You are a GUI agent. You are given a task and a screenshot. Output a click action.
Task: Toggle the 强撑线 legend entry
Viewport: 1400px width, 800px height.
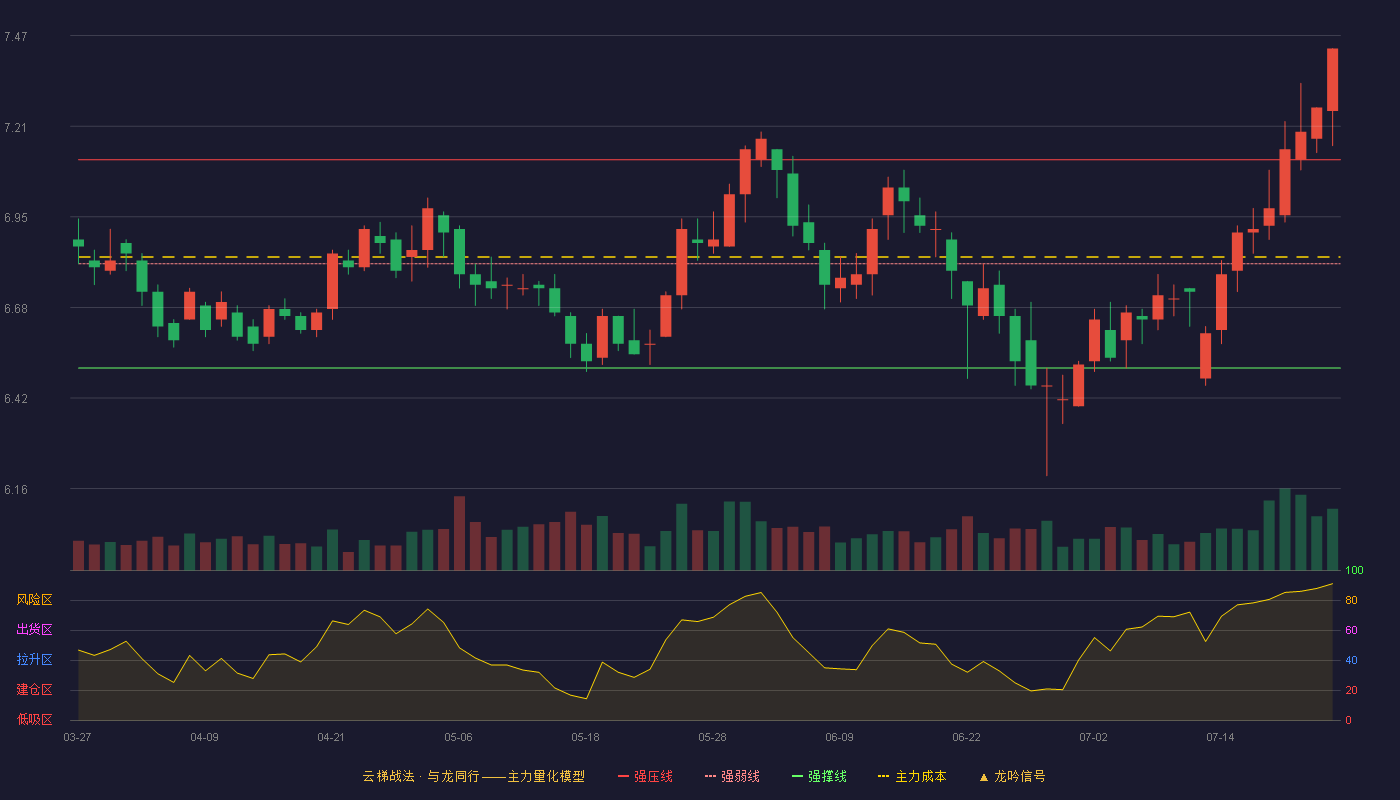click(819, 776)
